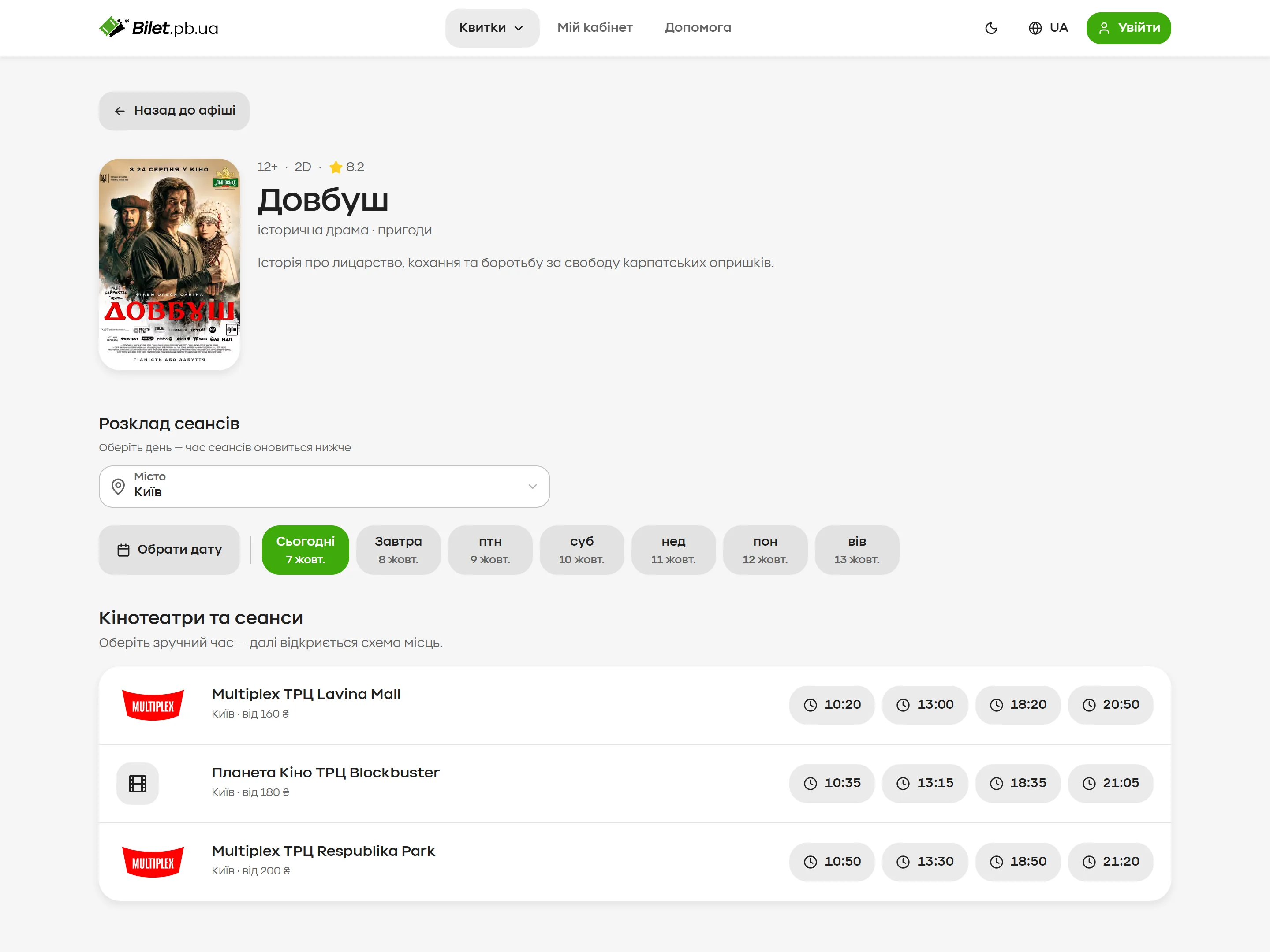
Task: Switch language via UA globe button
Action: tap(1048, 28)
